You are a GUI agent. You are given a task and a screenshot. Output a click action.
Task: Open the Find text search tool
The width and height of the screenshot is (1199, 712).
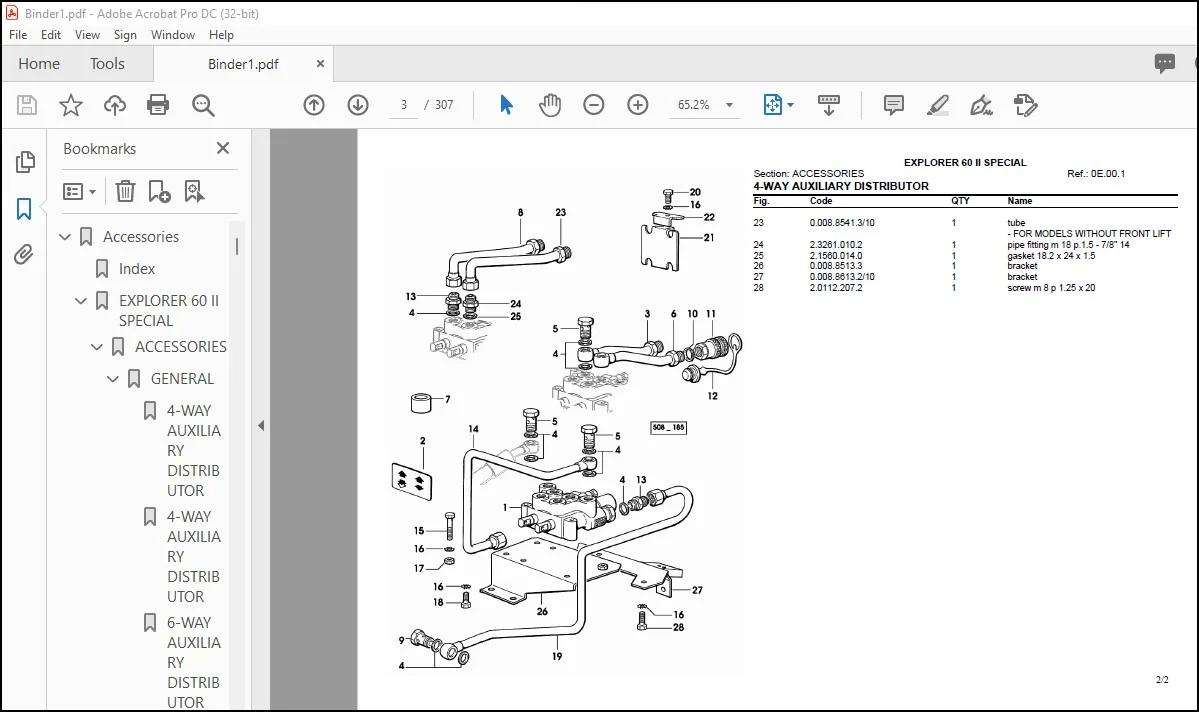pos(203,105)
